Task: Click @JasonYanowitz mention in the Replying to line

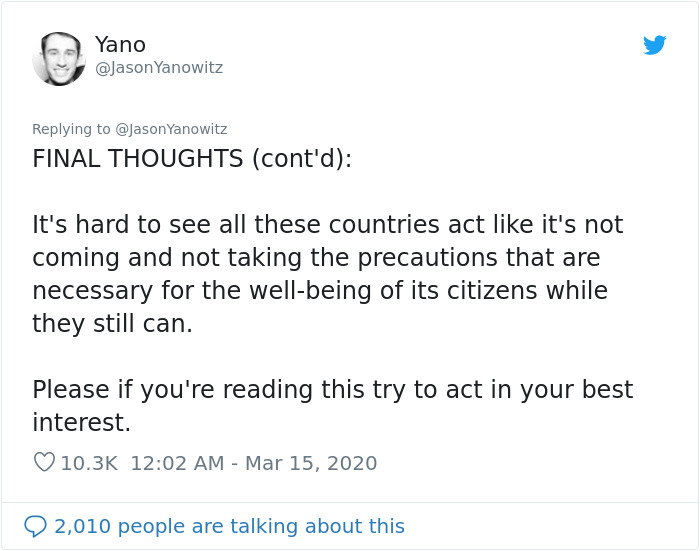Action: click(171, 129)
